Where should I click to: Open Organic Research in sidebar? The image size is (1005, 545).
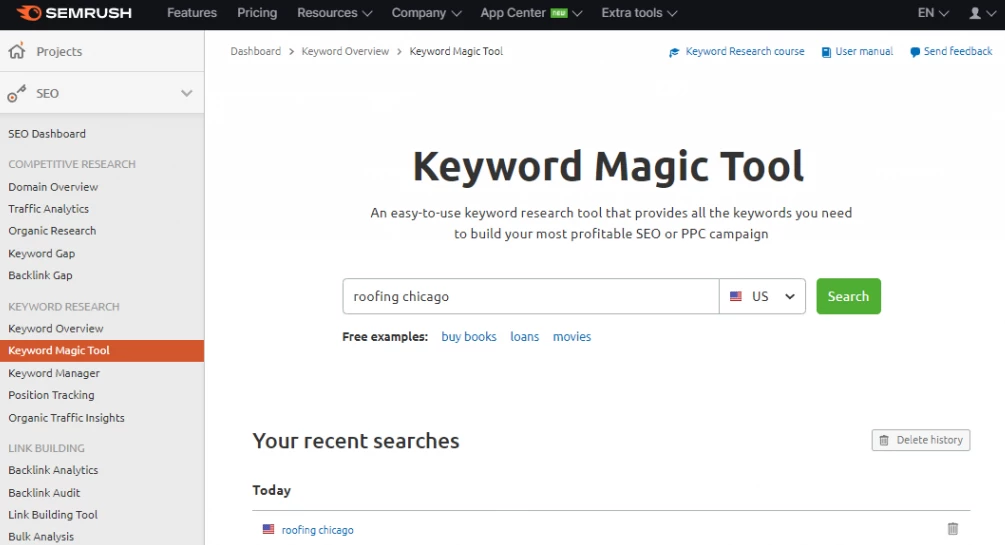[x=52, y=231]
